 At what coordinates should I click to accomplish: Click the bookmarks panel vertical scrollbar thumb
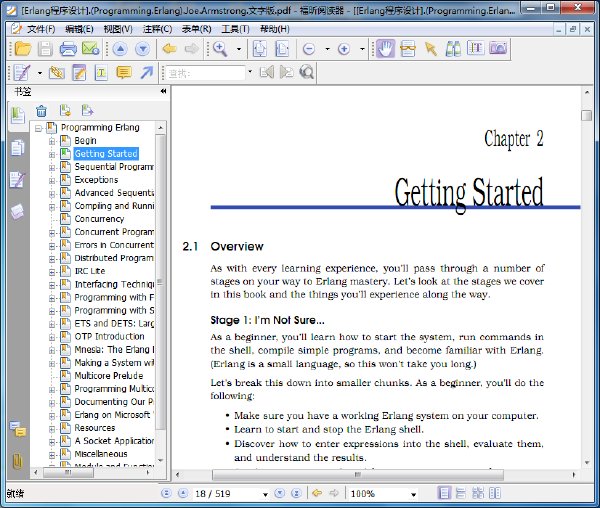(x=160, y=282)
